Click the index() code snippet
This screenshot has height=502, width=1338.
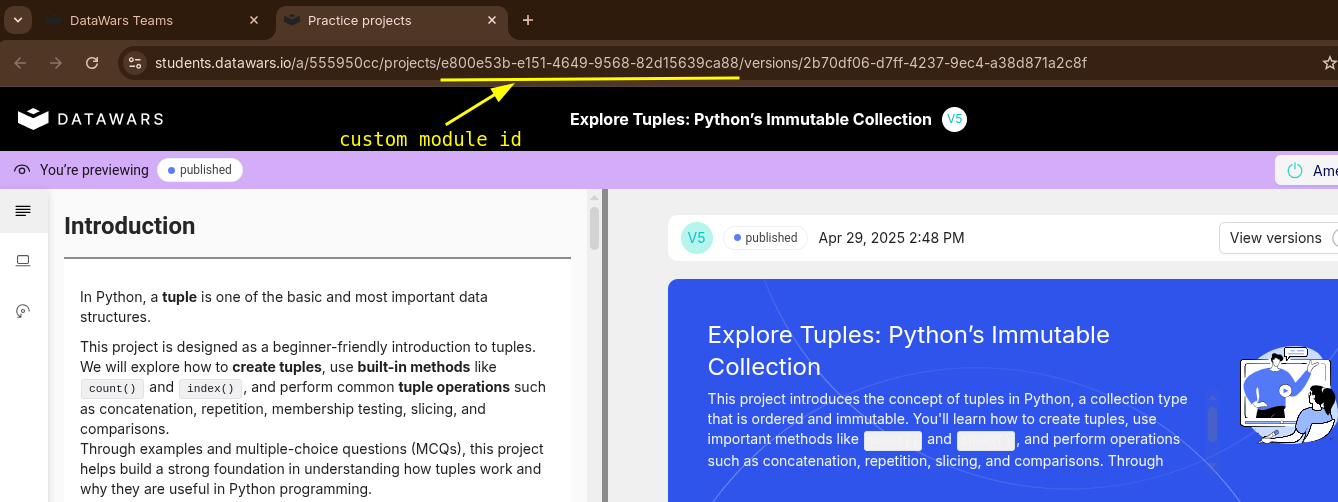tap(211, 388)
